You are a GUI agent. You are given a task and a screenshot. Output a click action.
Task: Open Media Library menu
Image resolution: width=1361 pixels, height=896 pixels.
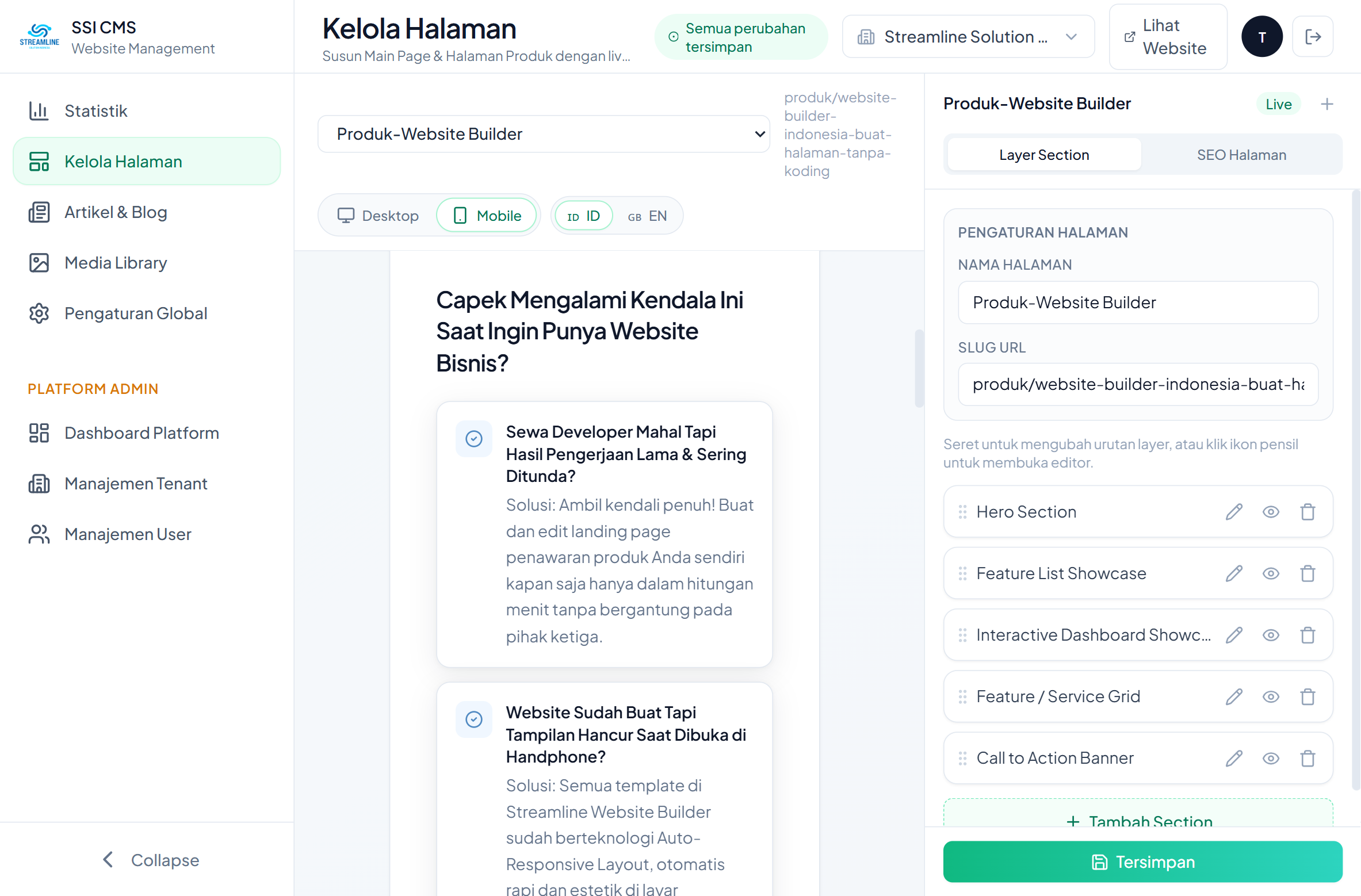click(x=147, y=263)
